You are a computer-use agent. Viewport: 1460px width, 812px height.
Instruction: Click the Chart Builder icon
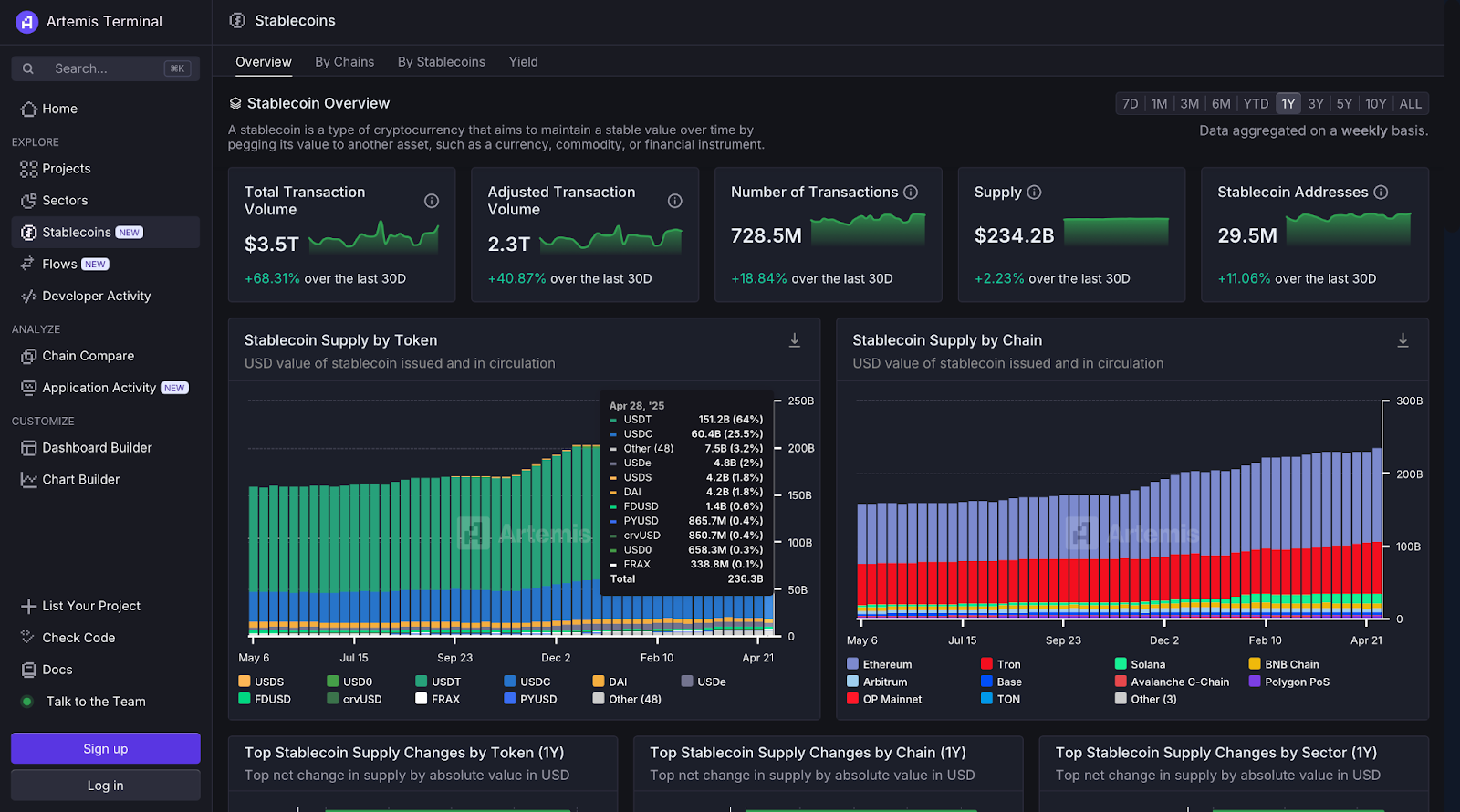[28, 480]
